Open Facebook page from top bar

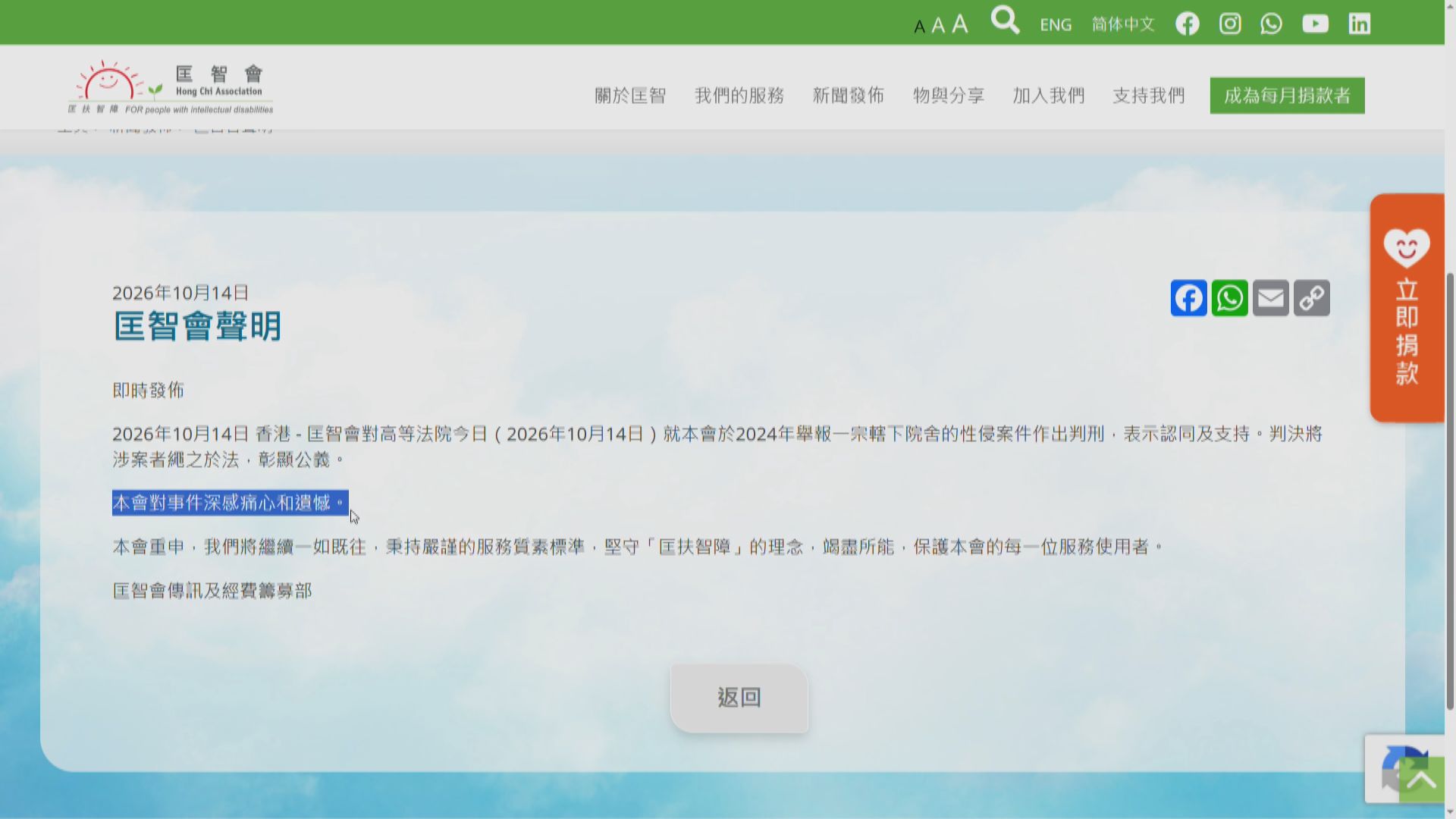click(1188, 24)
